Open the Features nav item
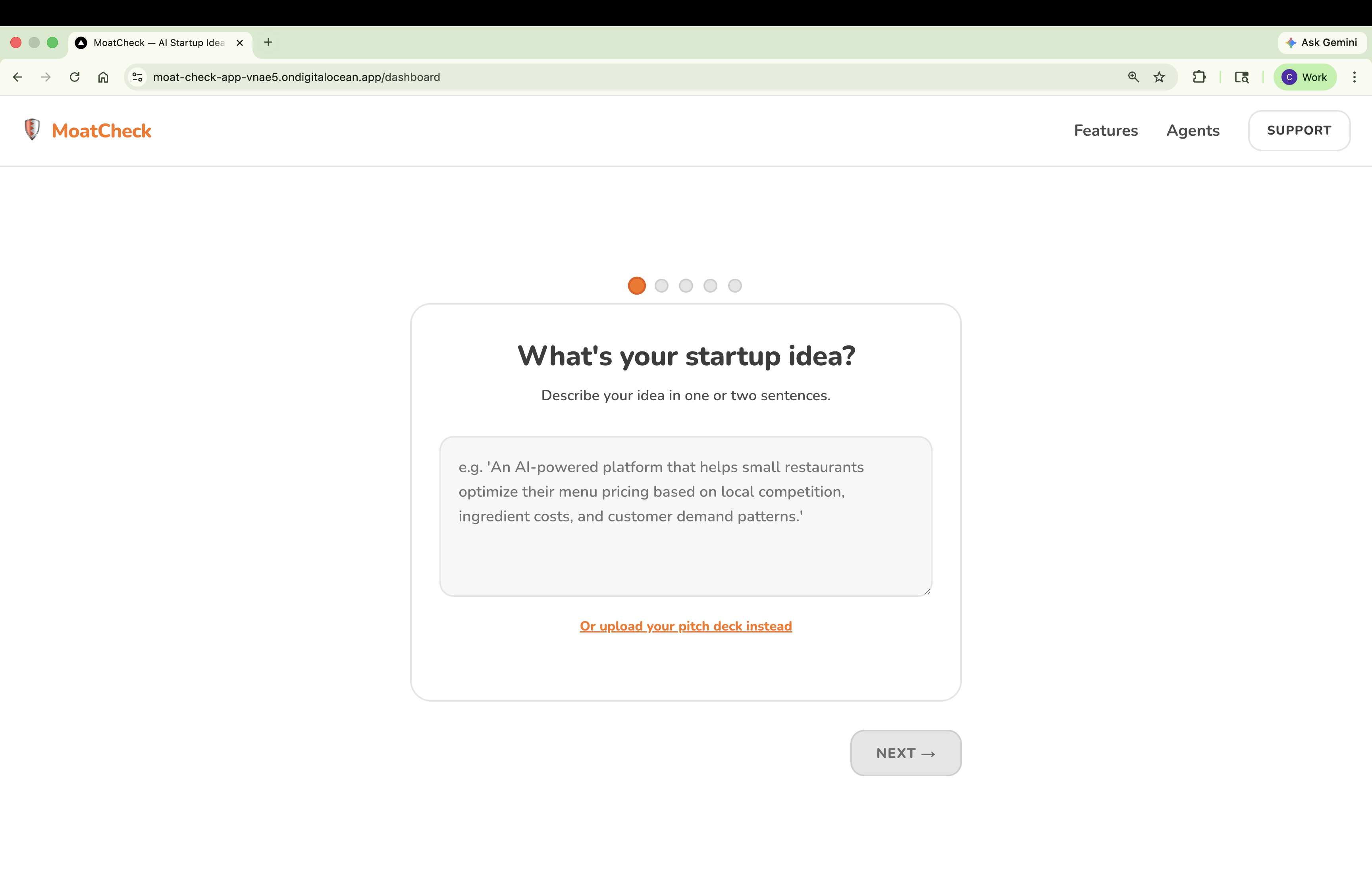Screen dimensions: 1372x887 click(1106, 131)
